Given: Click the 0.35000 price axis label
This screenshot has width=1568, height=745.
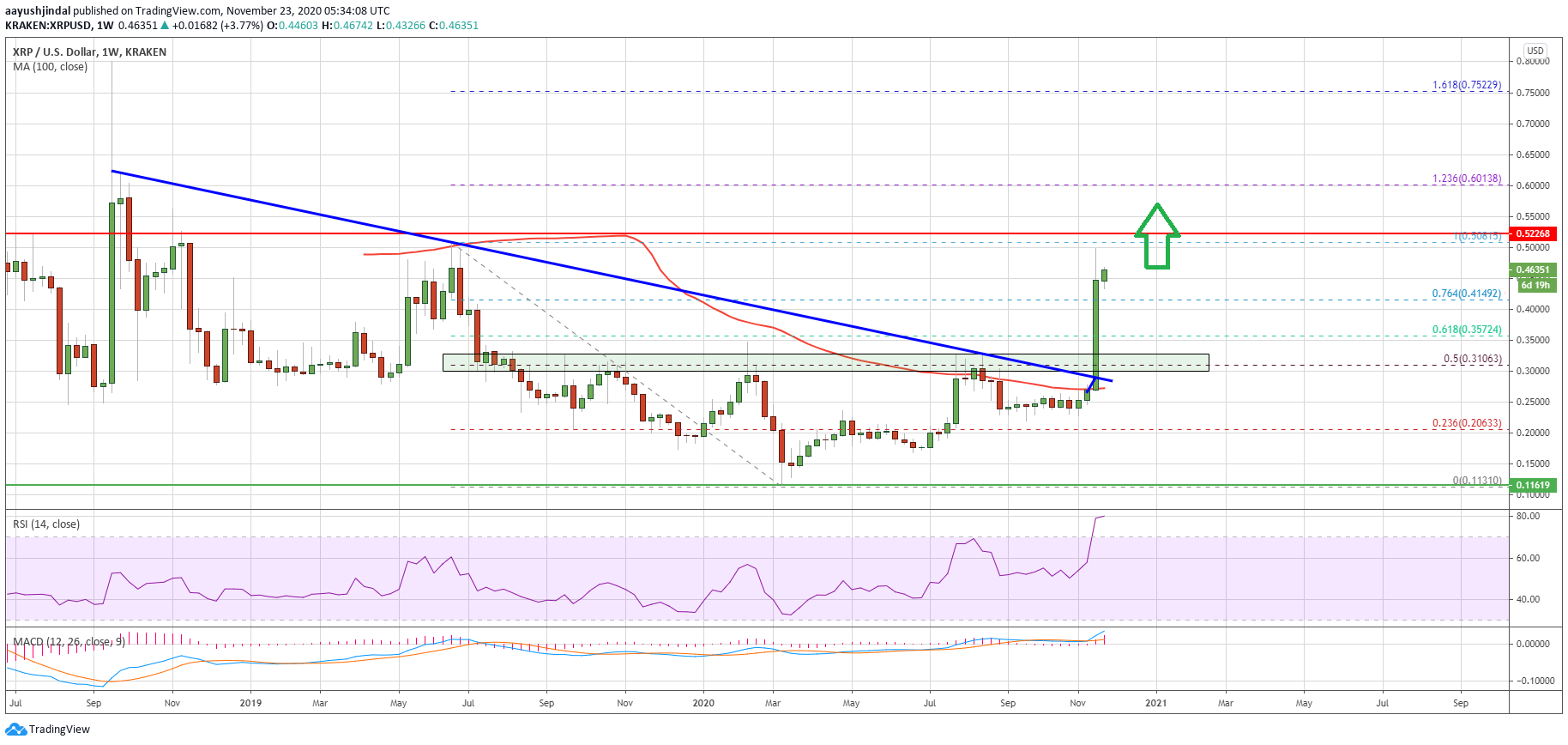Looking at the screenshot, I should click(x=1533, y=340).
